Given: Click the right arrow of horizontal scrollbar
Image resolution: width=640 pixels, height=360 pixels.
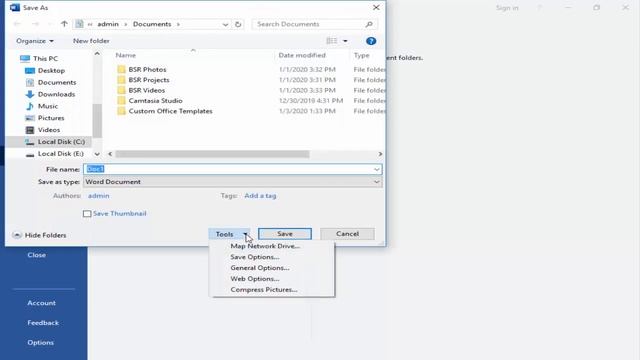Looking at the screenshot, I should (380, 154).
